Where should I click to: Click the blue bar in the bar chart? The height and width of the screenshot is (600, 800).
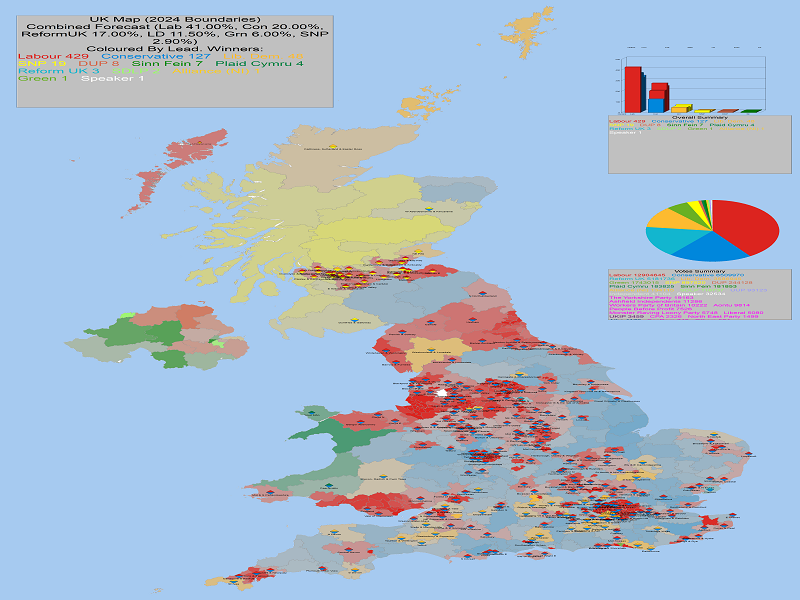click(x=656, y=106)
